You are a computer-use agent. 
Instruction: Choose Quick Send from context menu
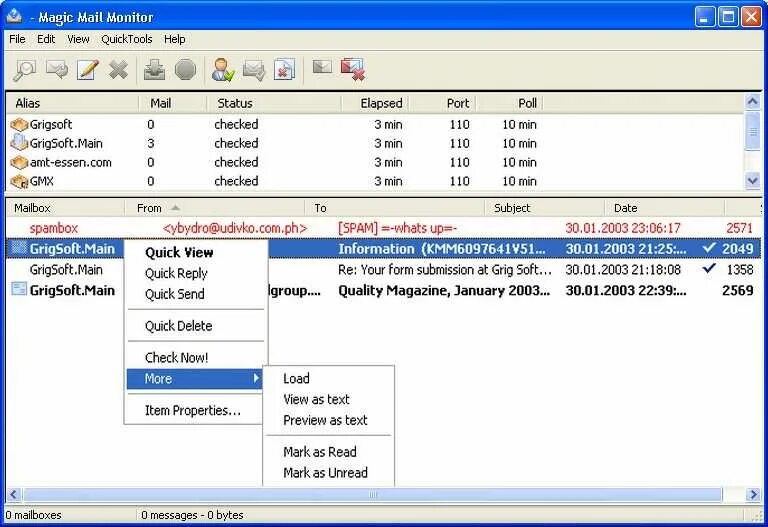(195, 294)
